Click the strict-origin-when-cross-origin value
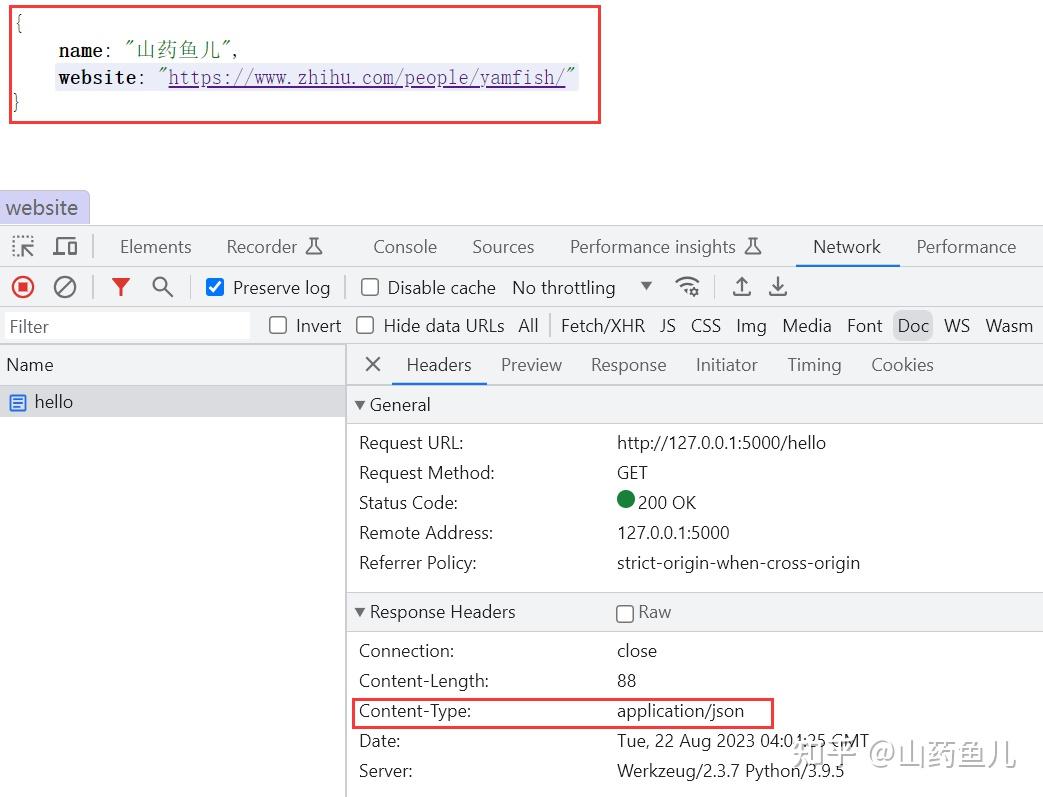The height and width of the screenshot is (797, 1043). 738,563
